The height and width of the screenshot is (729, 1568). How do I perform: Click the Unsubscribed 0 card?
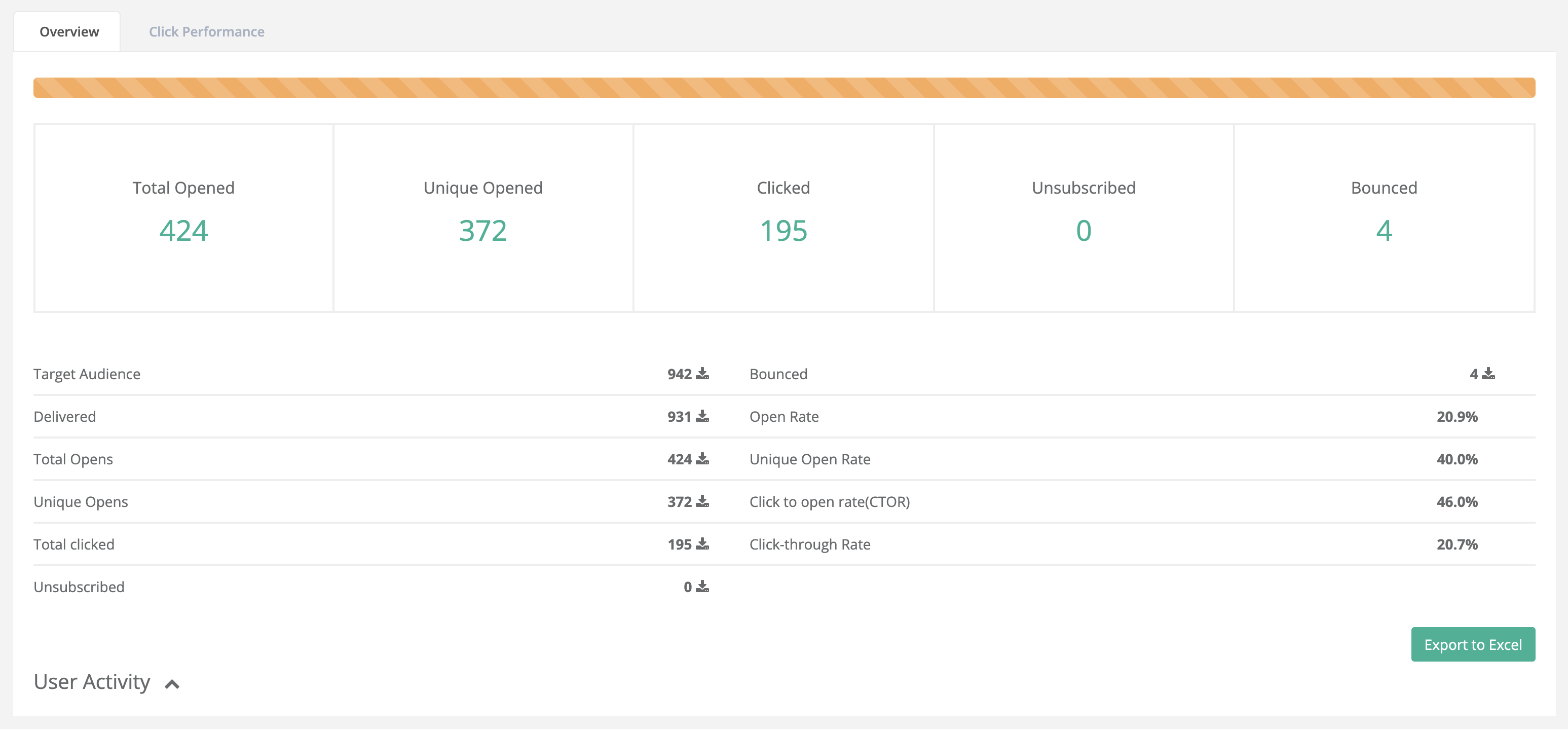click(1084, 217)
